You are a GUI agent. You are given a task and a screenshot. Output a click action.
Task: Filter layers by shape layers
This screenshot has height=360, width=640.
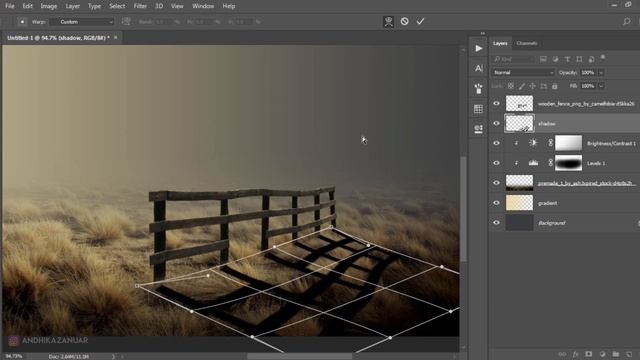(x=579, y=59)
